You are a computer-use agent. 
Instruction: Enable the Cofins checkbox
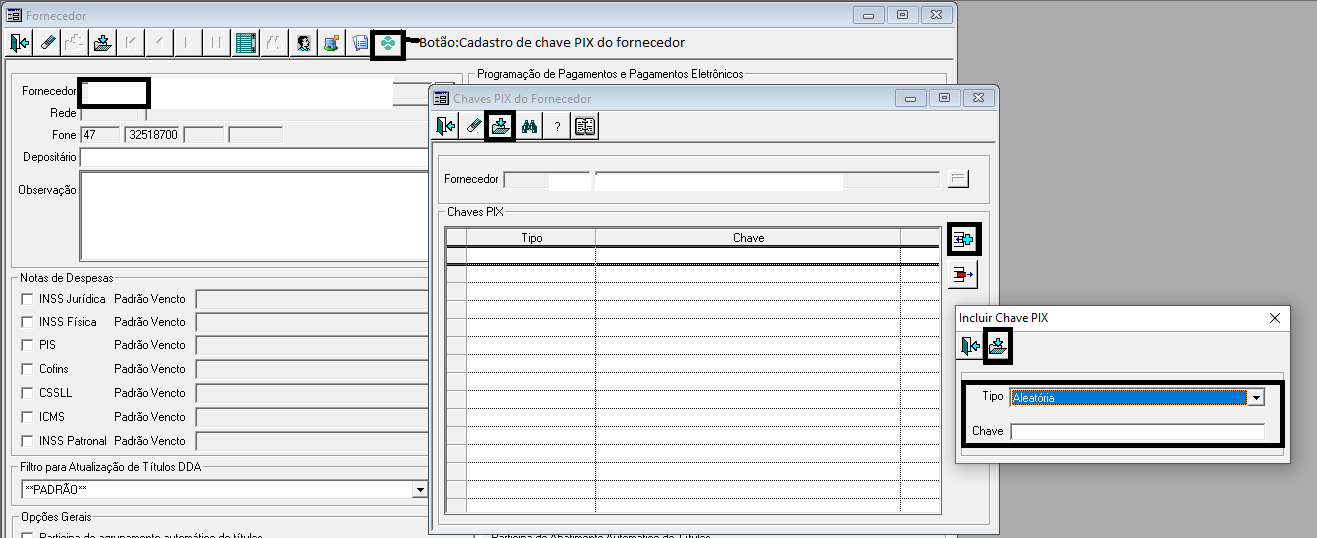tap(27, 369)
